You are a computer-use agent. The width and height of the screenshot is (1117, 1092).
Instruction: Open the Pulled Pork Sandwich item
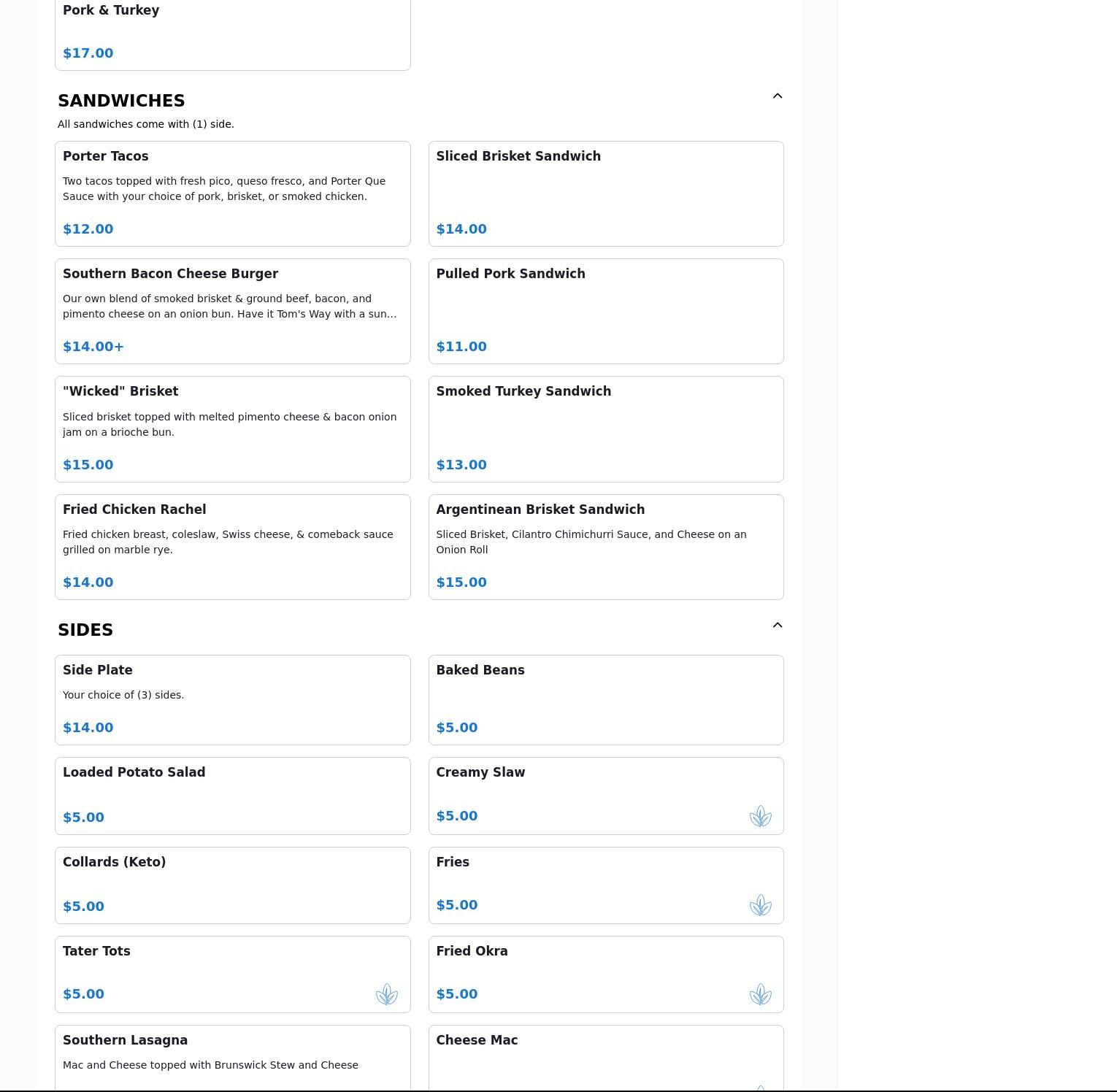click(x=605, y=311)
